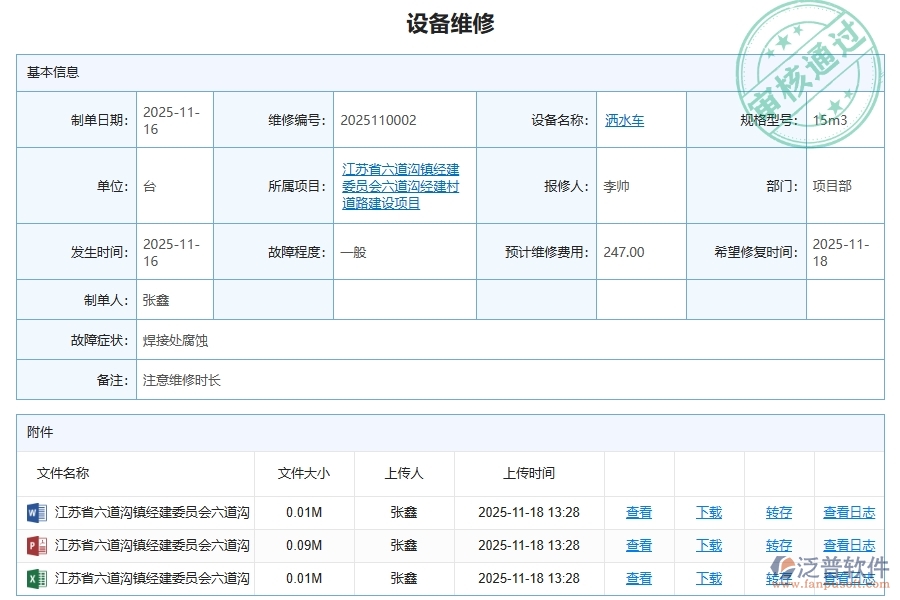Image resolution: width=900 pixels, height=600 pixels.
Task: 下载 the second attachment
Action: pos(708,545)
